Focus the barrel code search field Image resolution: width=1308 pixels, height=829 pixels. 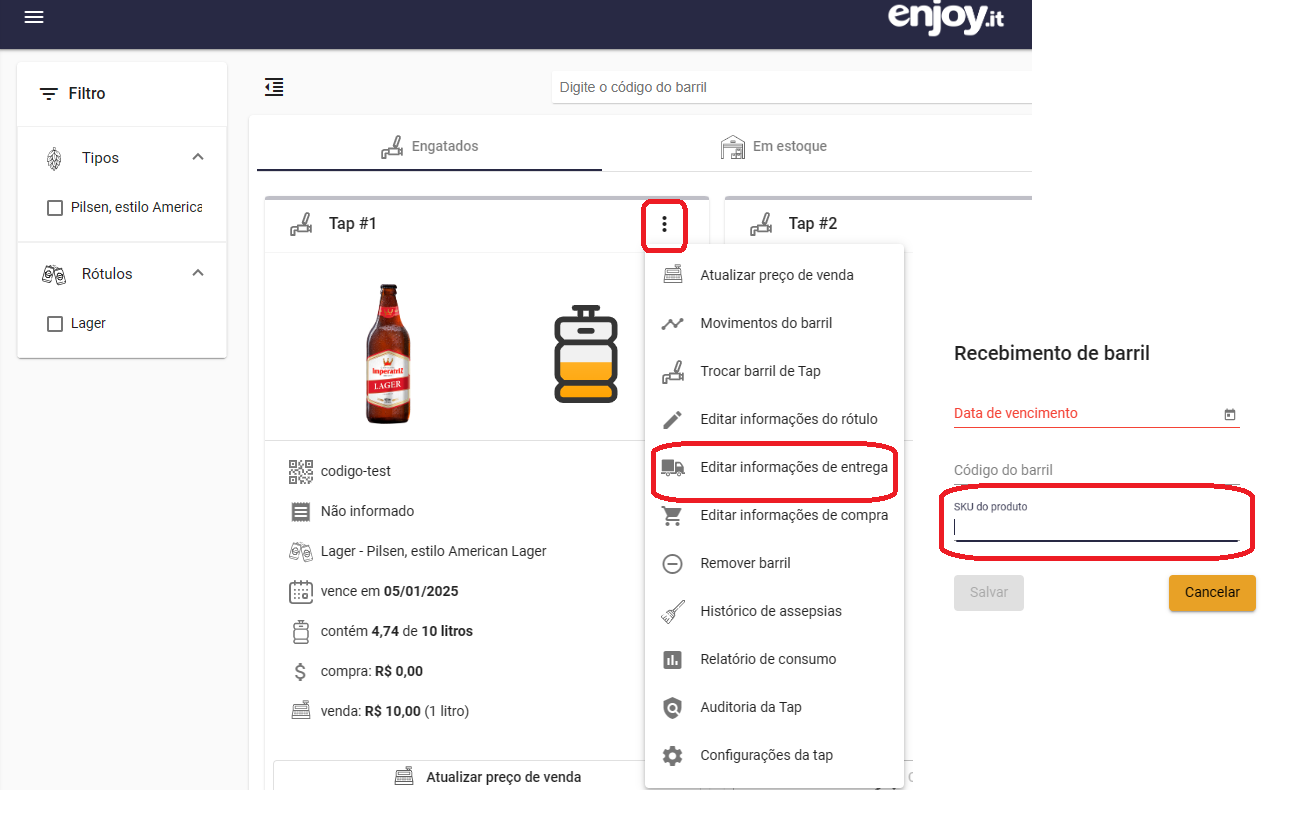pyautogui.click(x=791, y=88)
